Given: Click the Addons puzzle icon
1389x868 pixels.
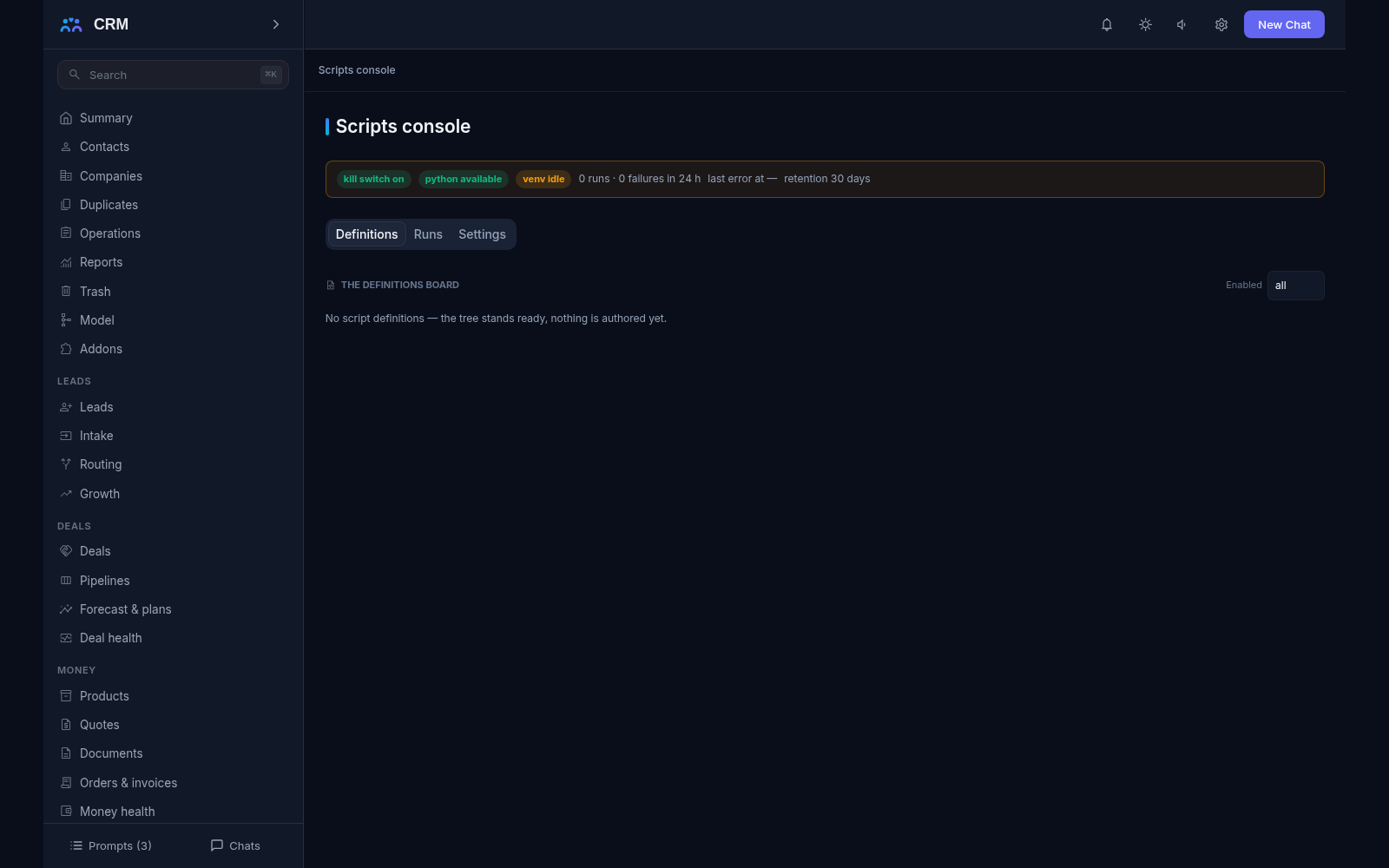Looking at the screenshot, I should point(66,349).
